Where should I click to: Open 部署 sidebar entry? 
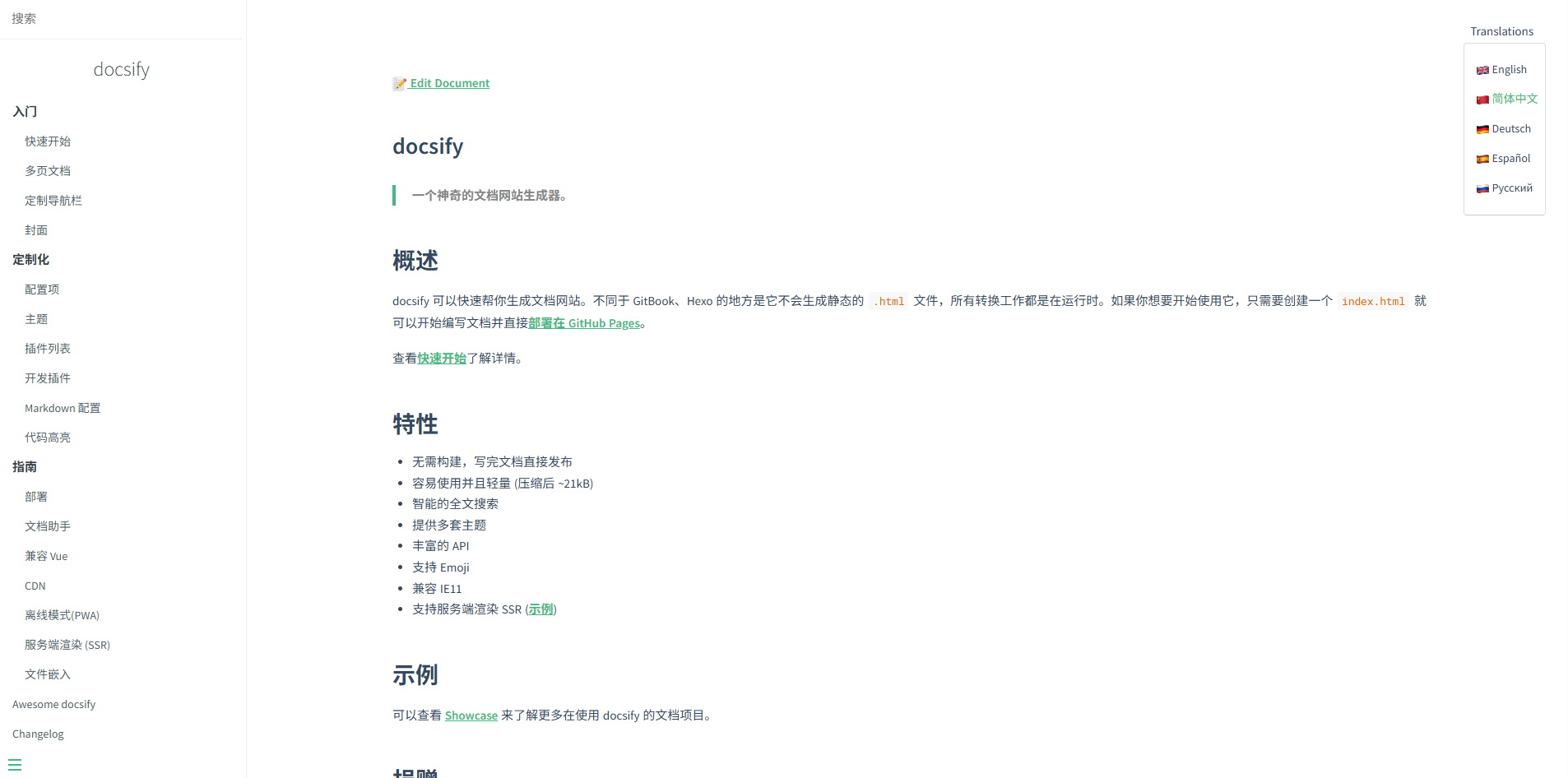click(36, 497)
